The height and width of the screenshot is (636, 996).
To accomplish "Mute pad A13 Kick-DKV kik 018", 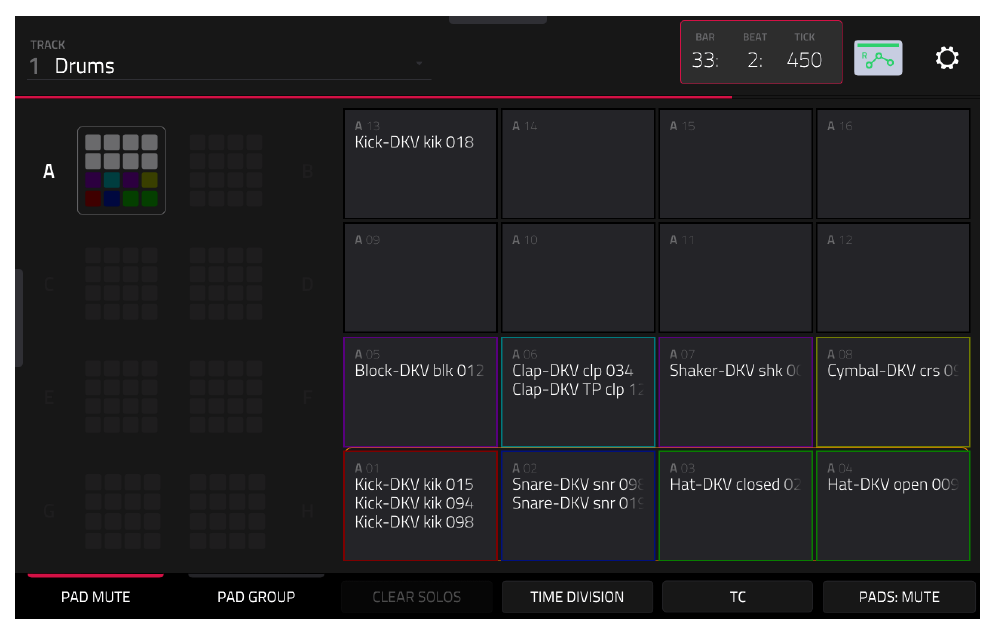I will tap(420, 164).
